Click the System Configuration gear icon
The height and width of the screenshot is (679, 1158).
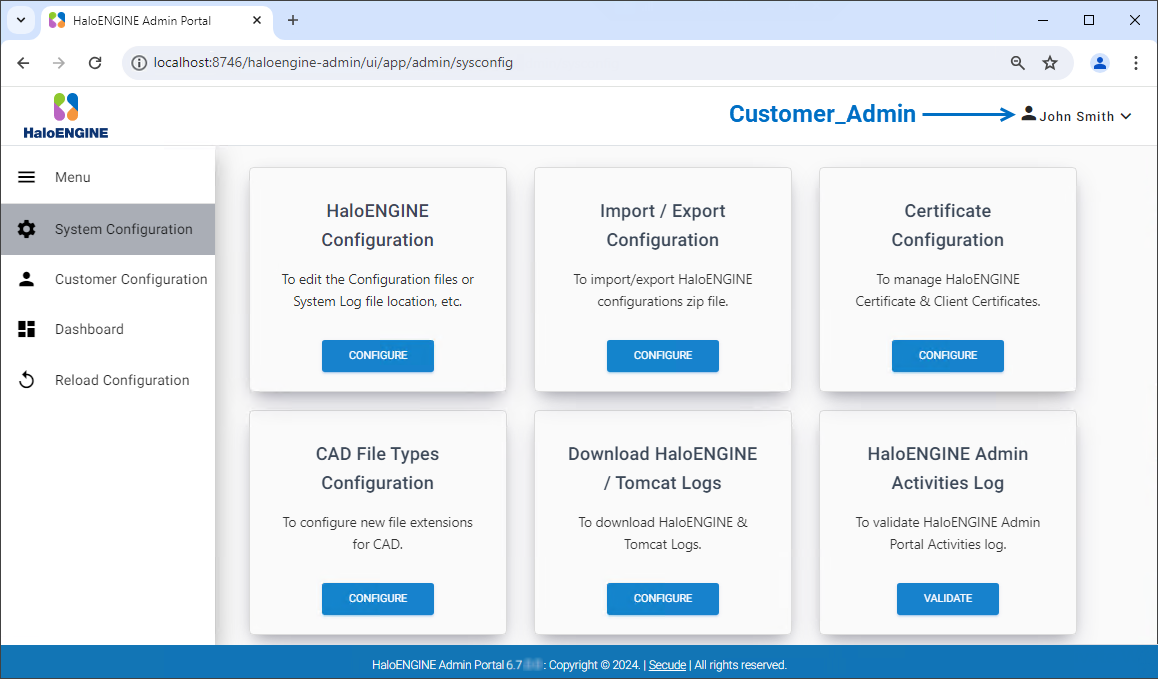point(27,229)
